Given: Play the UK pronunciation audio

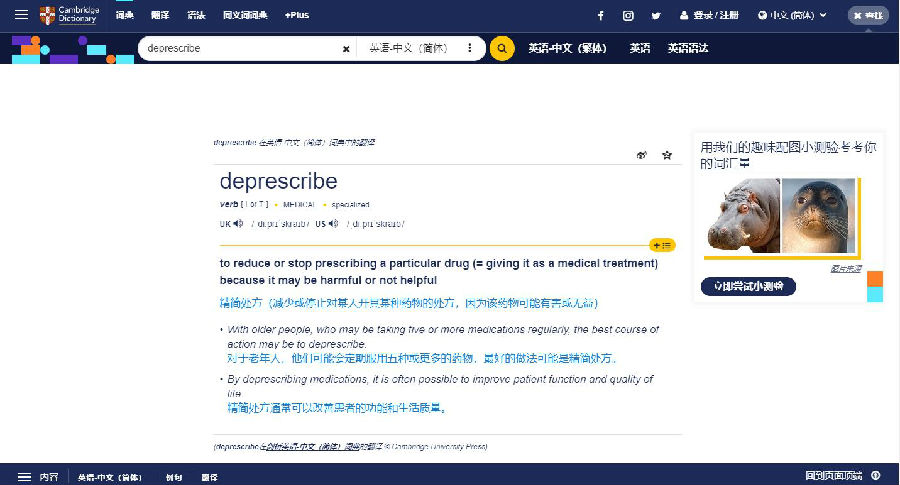Looking at the screenshot, I should (x=238, y=223).
